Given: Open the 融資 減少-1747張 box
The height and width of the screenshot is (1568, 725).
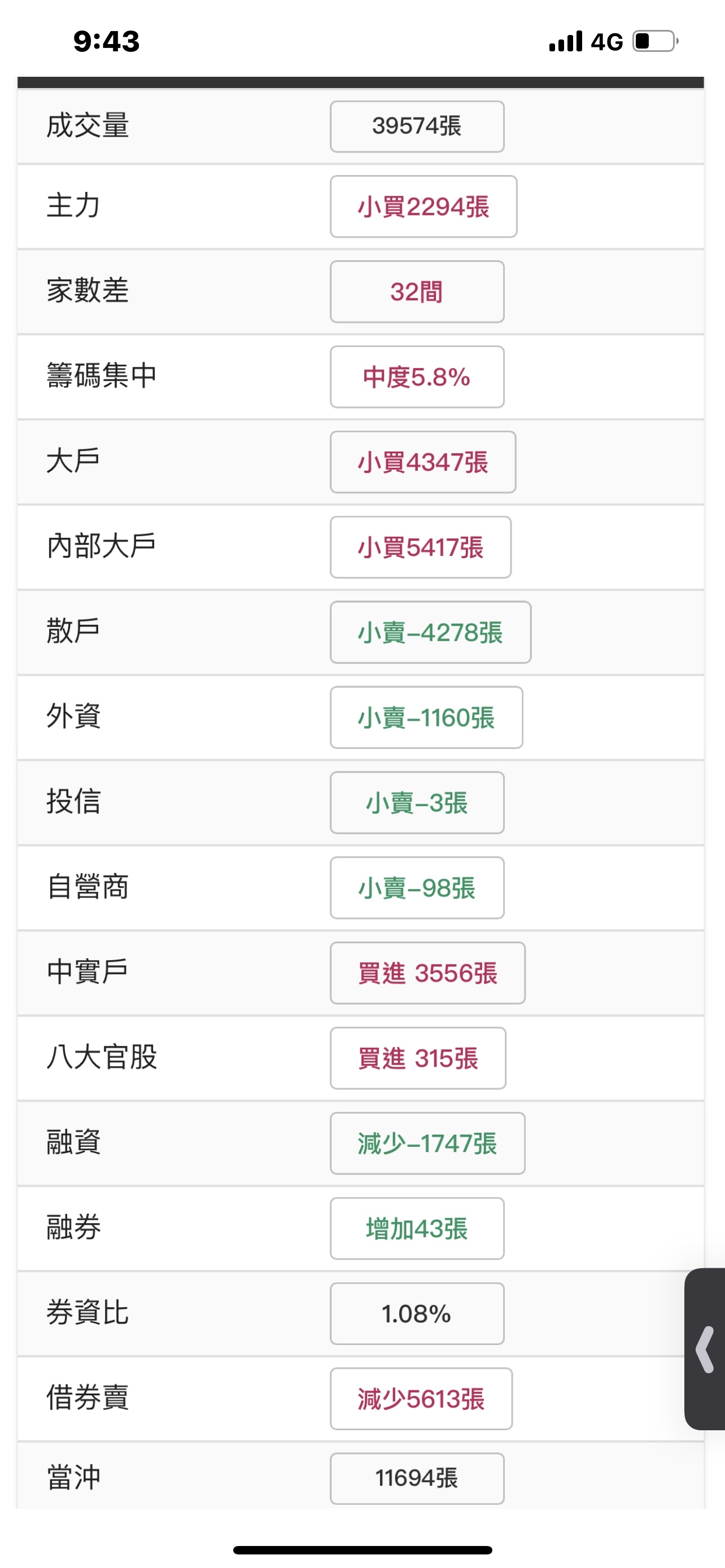Looking at the screenshot, I should pyautogui.click(x=427, y=1144).
